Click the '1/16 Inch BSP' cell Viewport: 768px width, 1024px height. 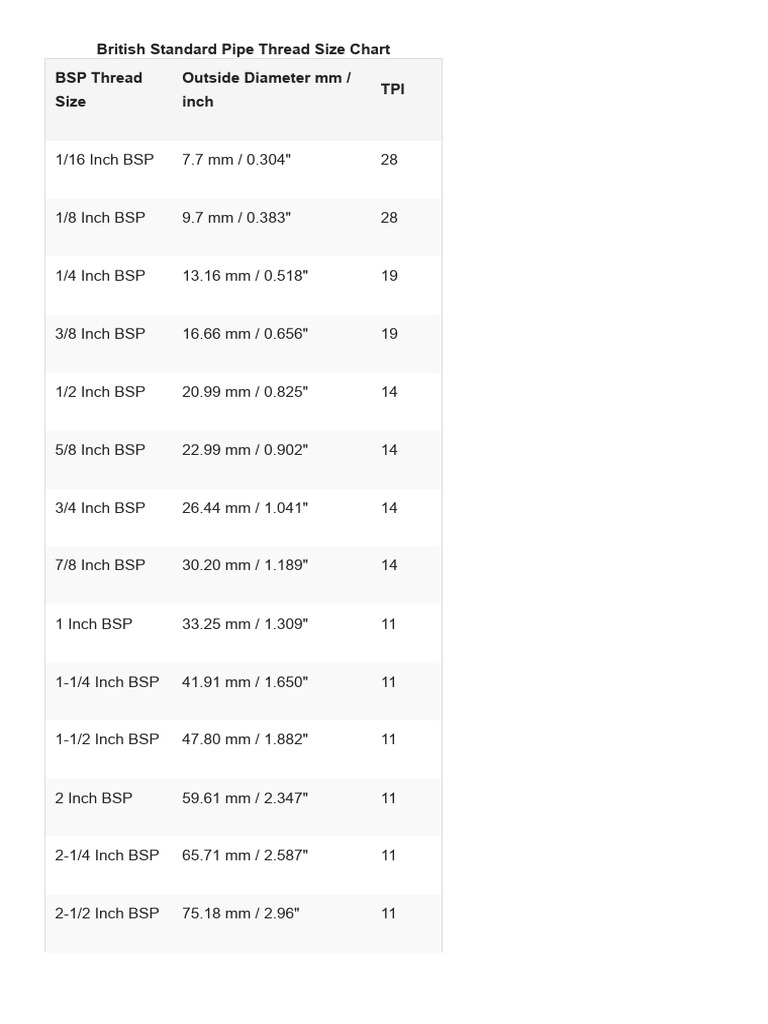pos(105,159)
